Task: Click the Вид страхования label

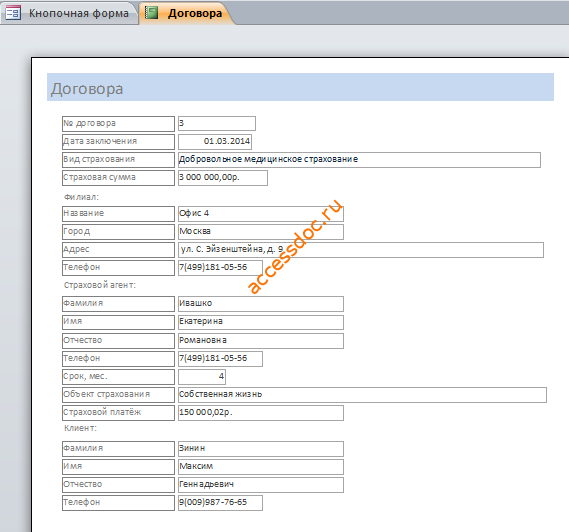Action: 118,160
